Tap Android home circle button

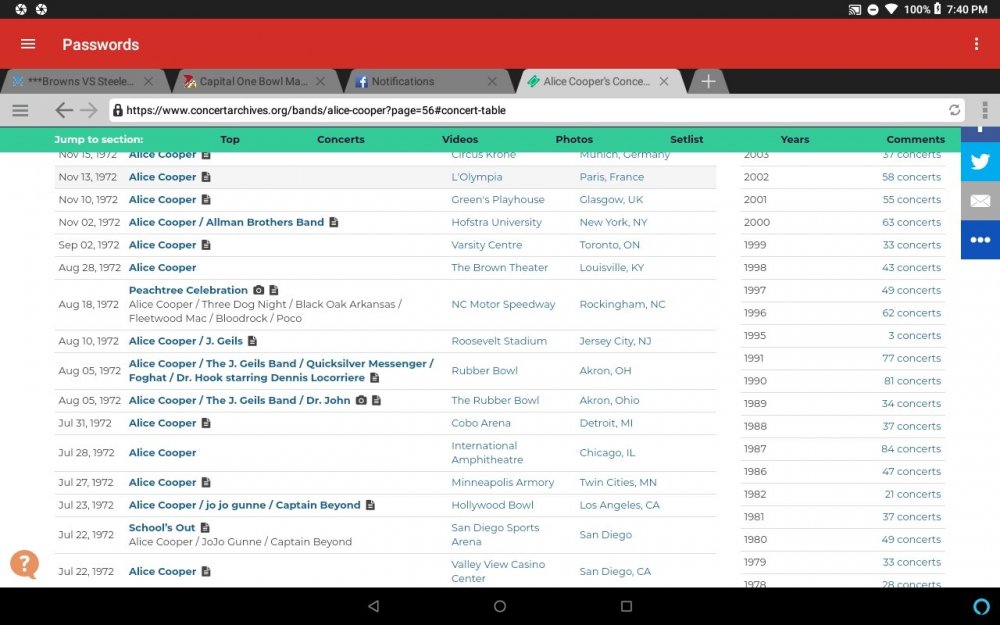(500, 606)
